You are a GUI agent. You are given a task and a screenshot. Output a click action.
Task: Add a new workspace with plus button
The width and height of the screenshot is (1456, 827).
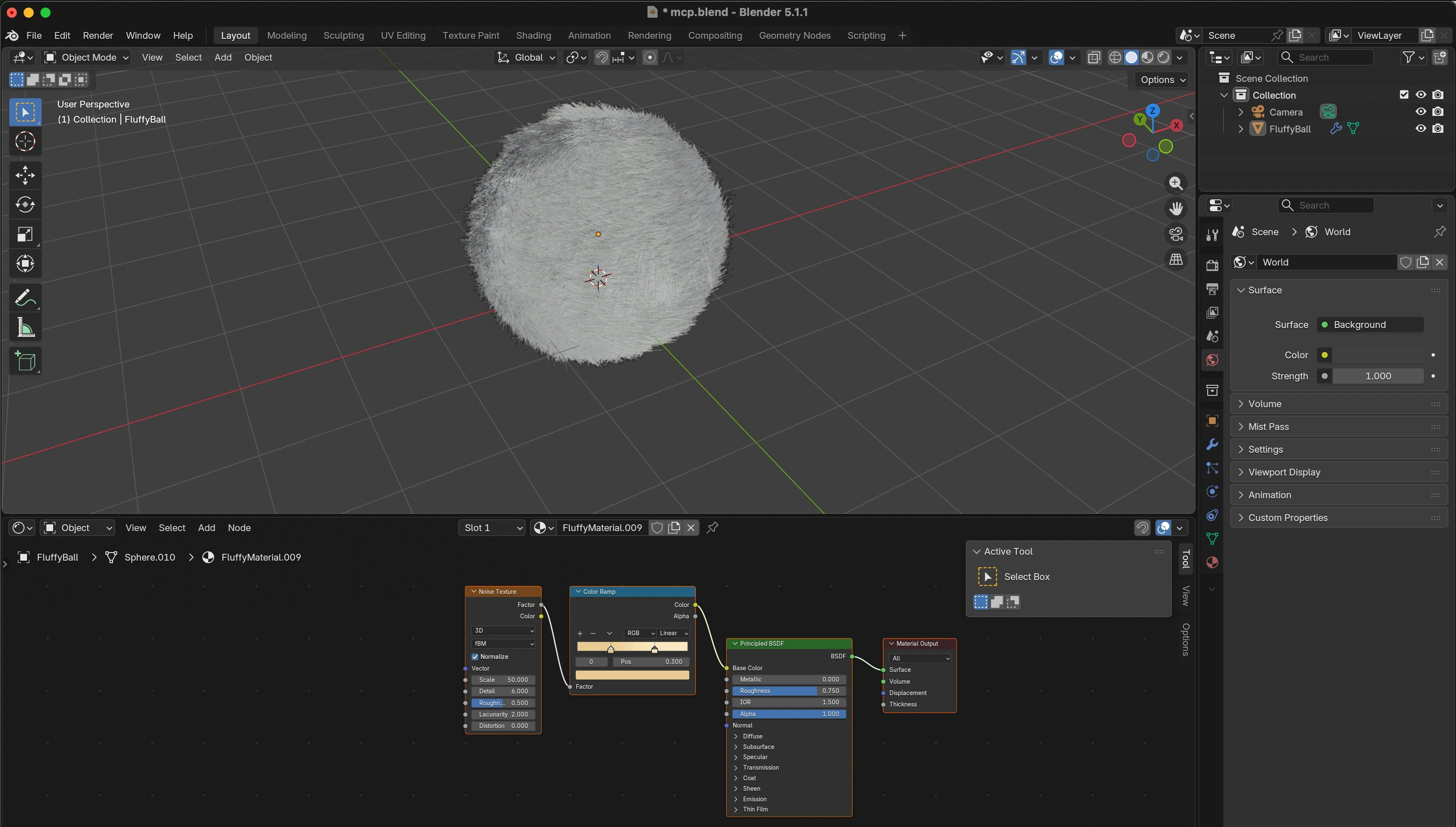coord(903,35)
